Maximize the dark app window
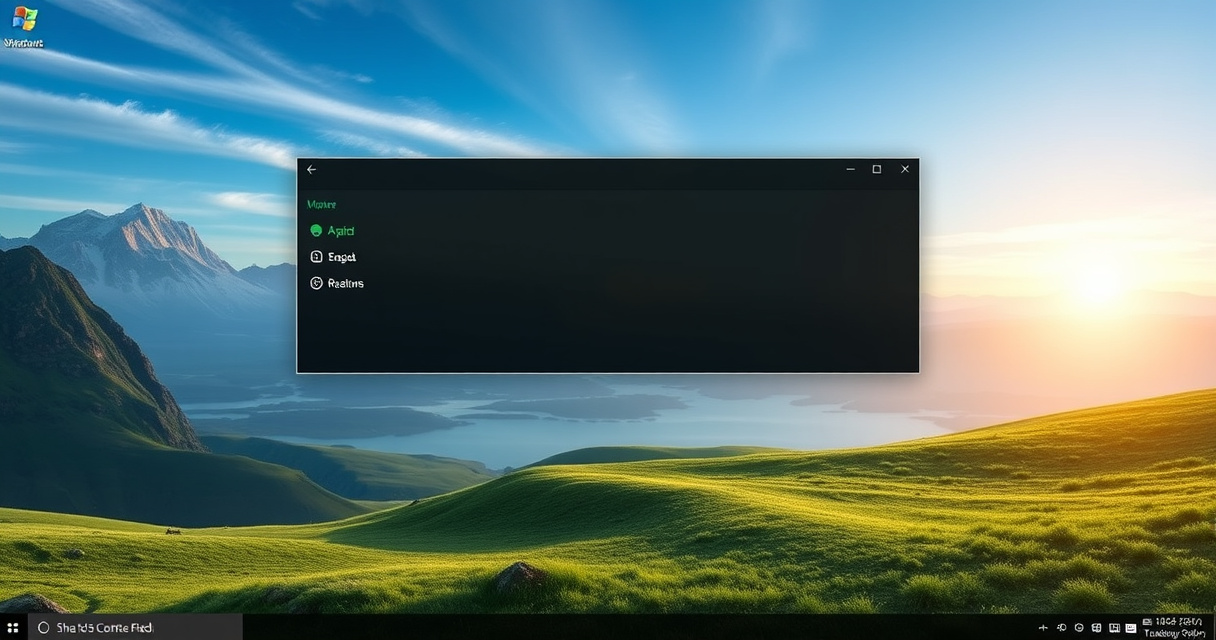1216x640 pixels. tap(876, 170)
